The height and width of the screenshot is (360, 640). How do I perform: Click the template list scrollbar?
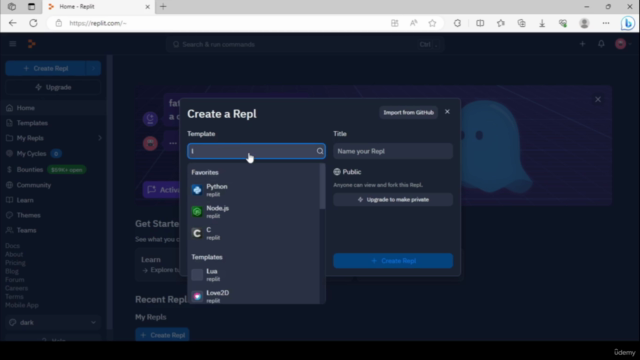coord(322,187)
